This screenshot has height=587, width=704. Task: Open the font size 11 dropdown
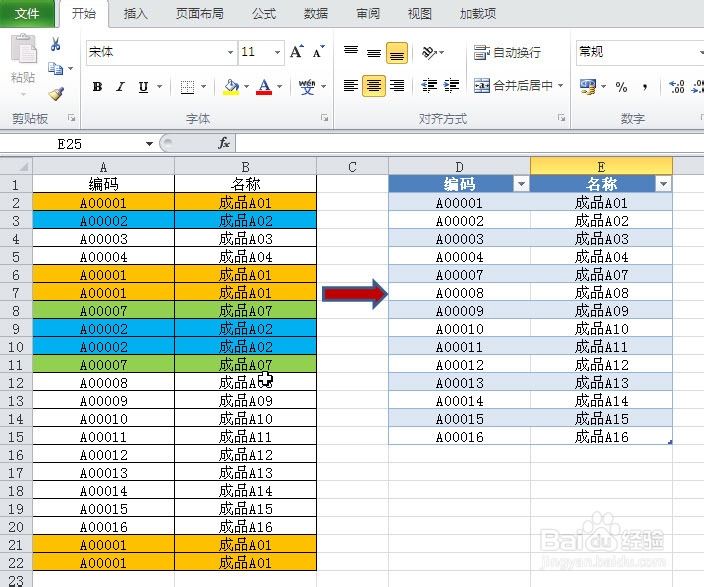click(277, 52)
